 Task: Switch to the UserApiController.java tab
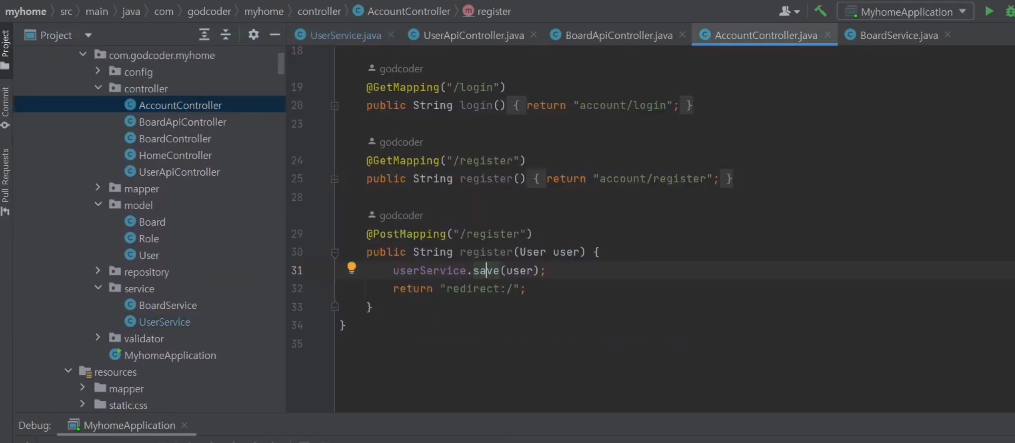[x=473, y=36]
